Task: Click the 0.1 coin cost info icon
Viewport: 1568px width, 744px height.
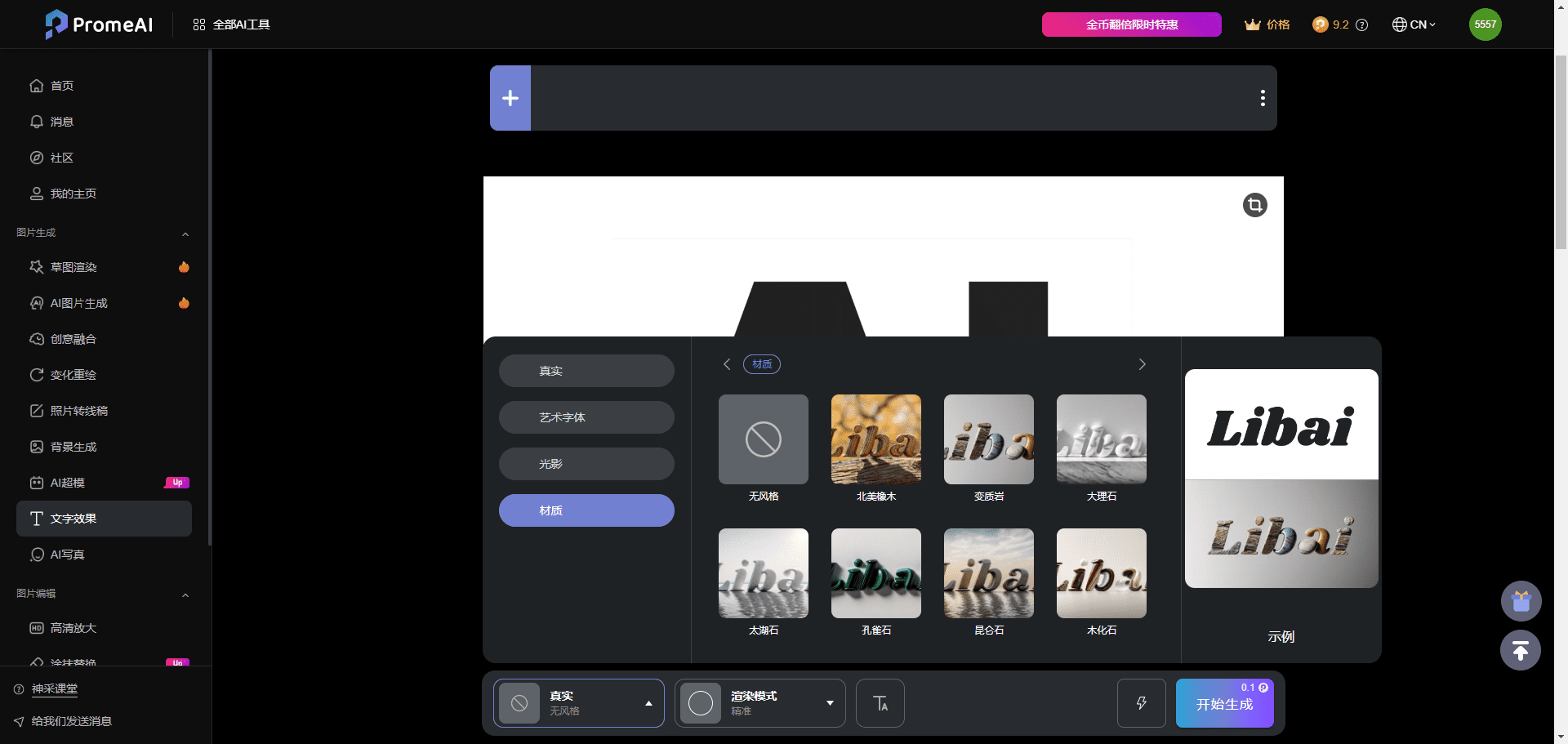Action: (x=1263, y=688)
